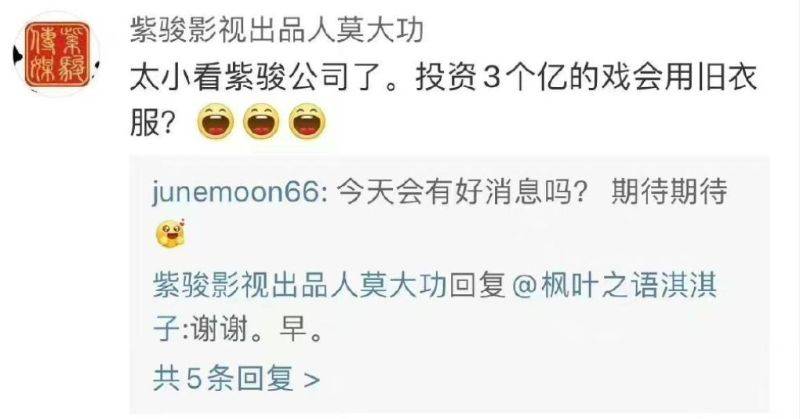800x419 pixels.
Task: Tap the middle laughing emoji
Action: [262, 122]
